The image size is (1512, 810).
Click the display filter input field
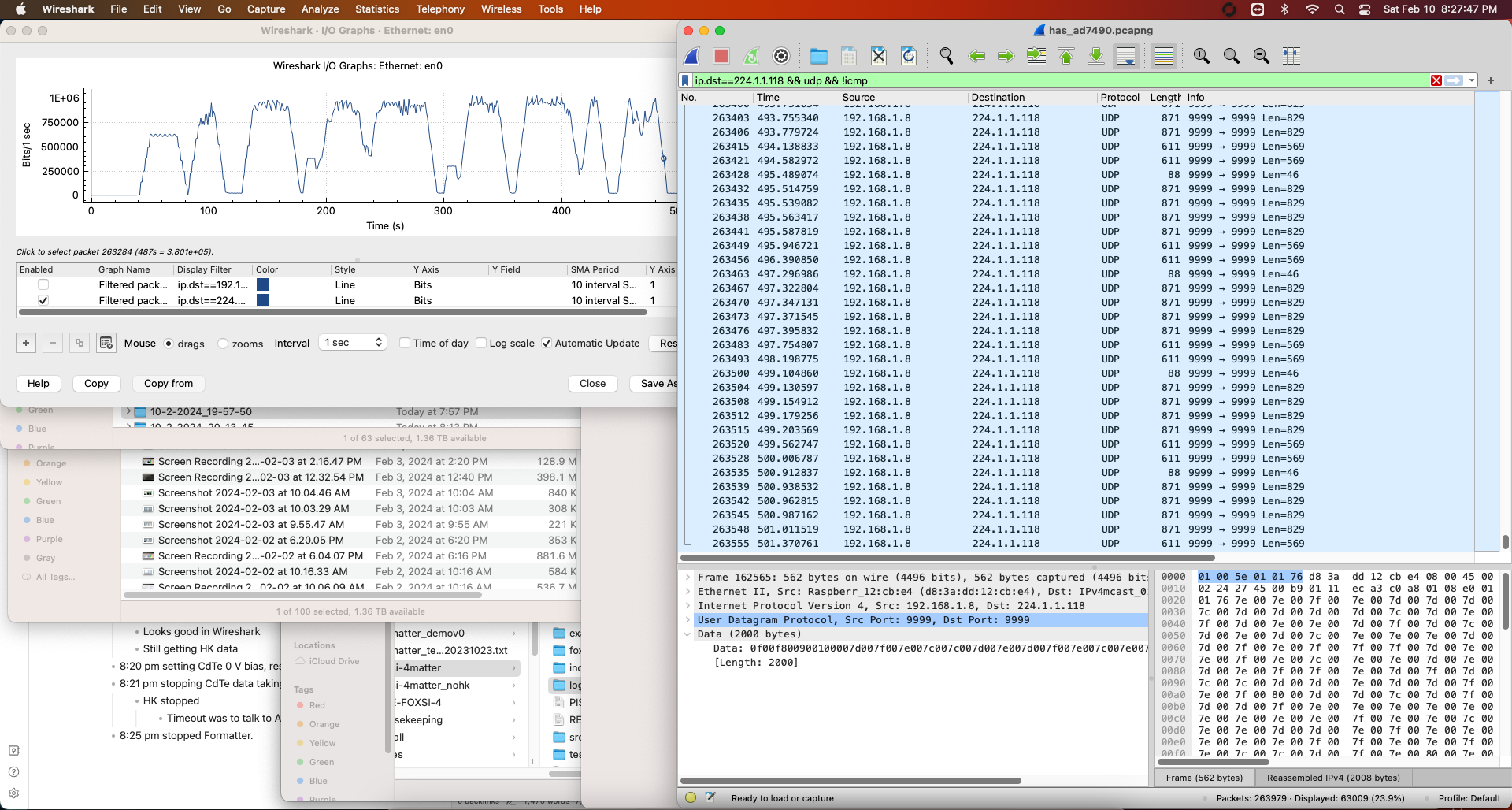[1059, 80]
